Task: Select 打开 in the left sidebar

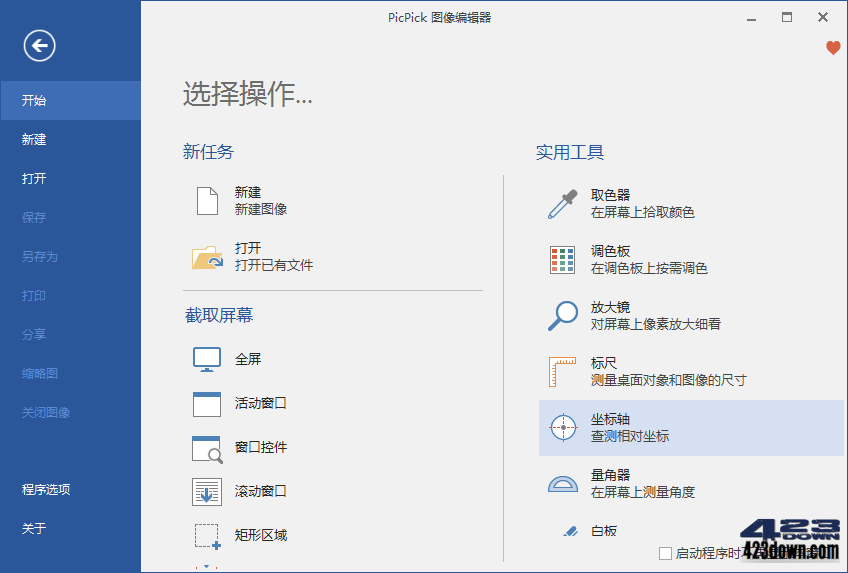Action: tap(34, 179)
